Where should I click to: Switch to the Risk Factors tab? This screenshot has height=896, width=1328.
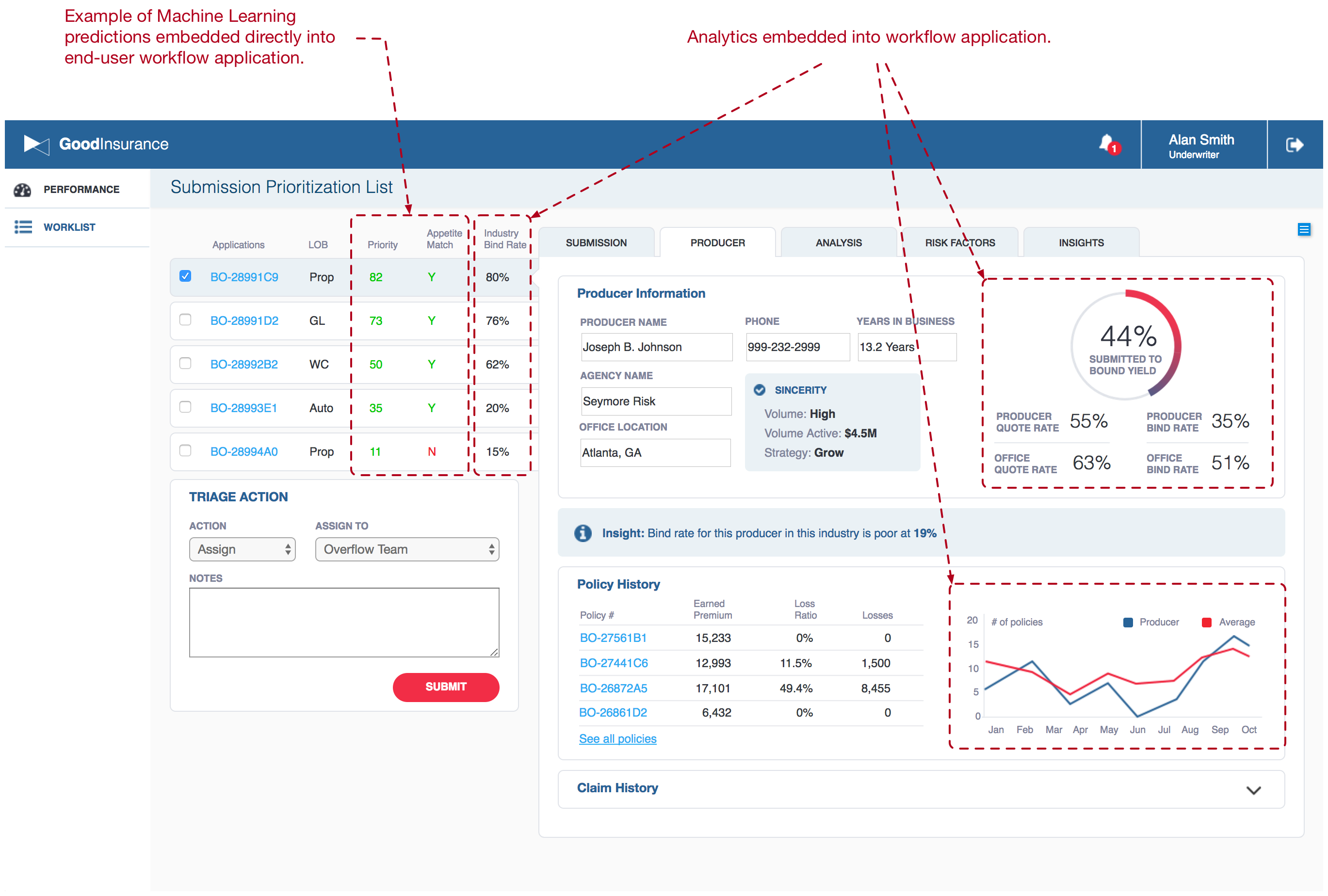(960, 242)
